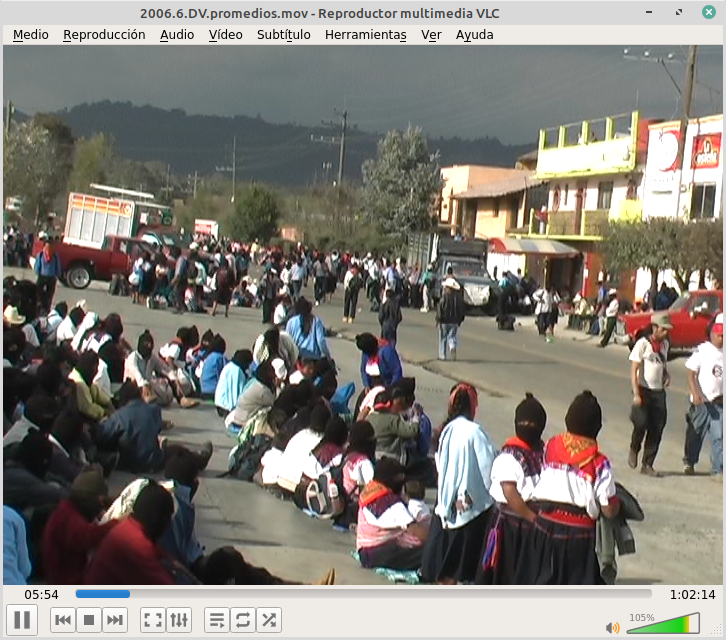The width and height of the screenshot is (726, 640).
Task: Toggle the playlist view
Action: [x=217, y=620]
